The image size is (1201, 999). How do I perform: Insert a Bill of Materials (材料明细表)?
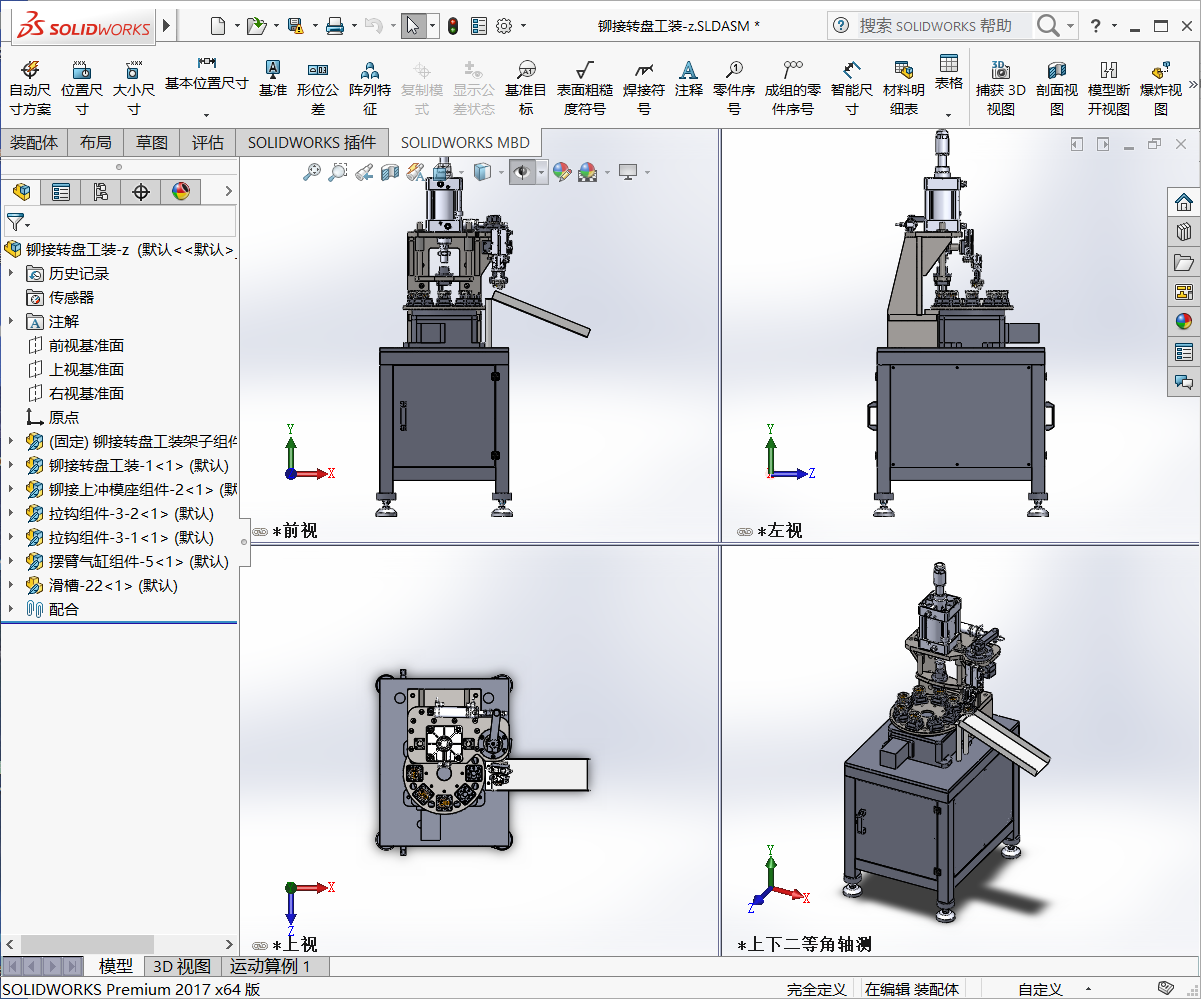coord(904,88)
